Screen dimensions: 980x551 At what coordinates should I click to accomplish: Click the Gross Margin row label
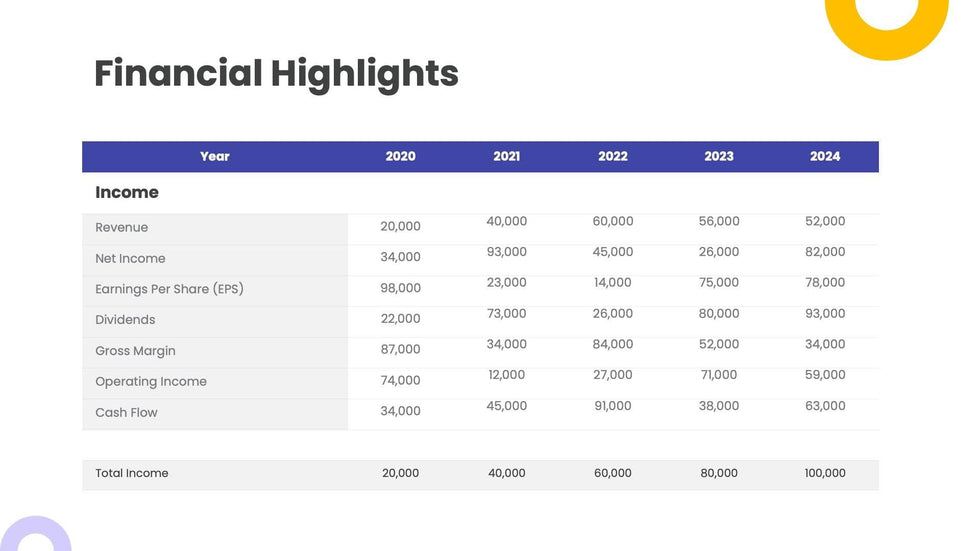click(135, 351)
